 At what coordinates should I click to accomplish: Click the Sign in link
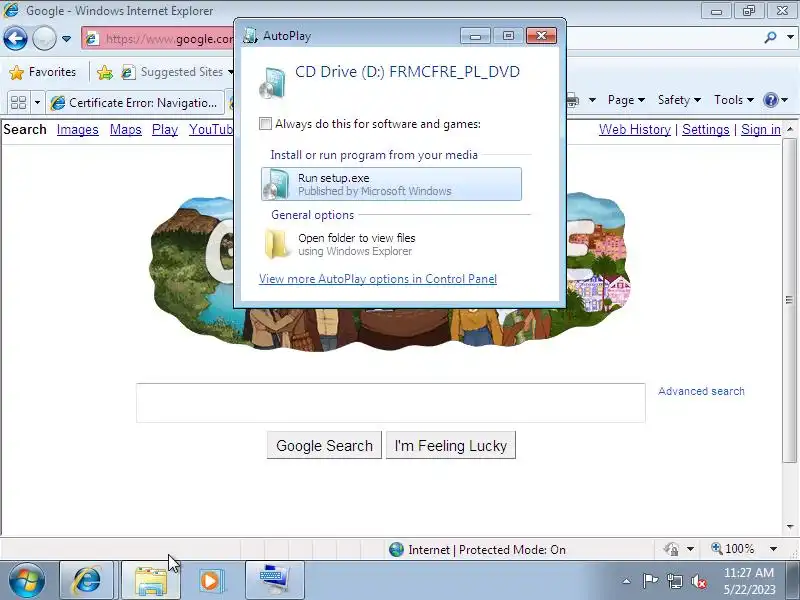(761, 130)
